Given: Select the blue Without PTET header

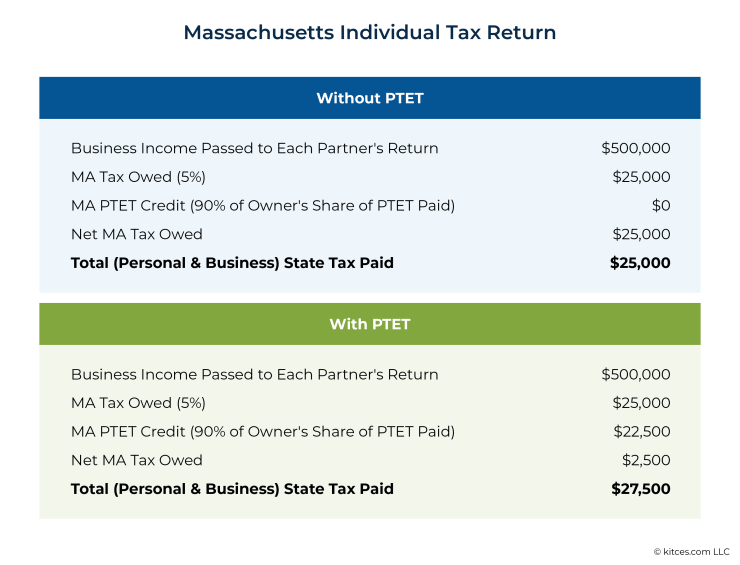Looking at the screenshot, I should pyautogui.click(x=369, y=98).
